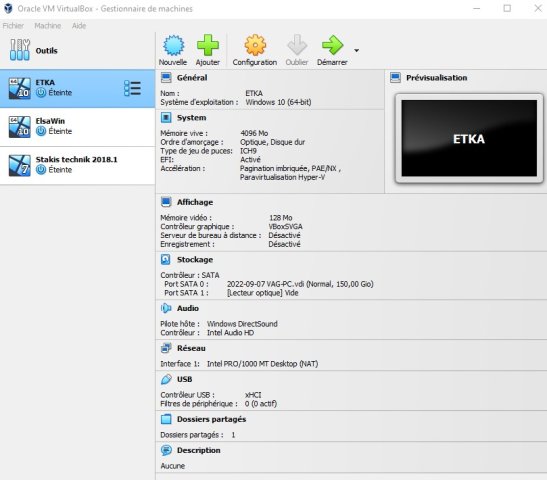Click the System section chip icon
The width and height of the screenshot is (547, 480).
click(x=166, y=118)
